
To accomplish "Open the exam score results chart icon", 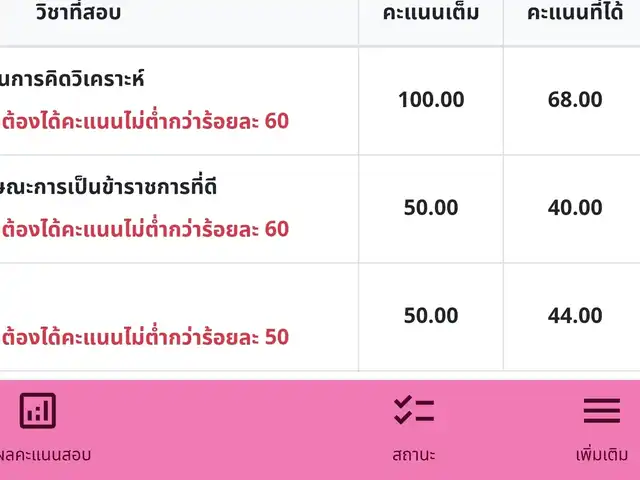I will click(x=38, y=410).
